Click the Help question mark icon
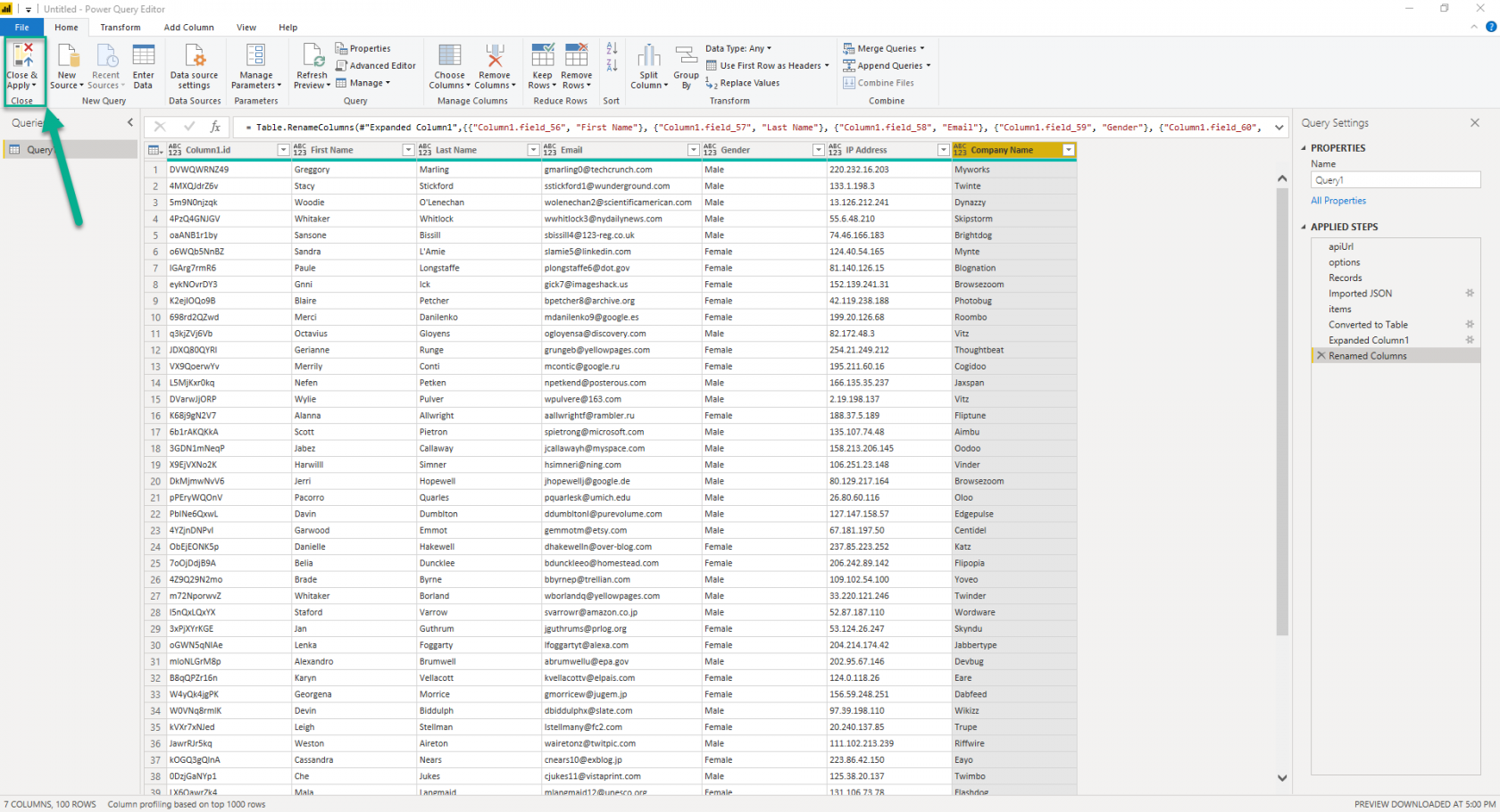The width and height of the screenshot is (1500, 812). tap(1491, 27)
